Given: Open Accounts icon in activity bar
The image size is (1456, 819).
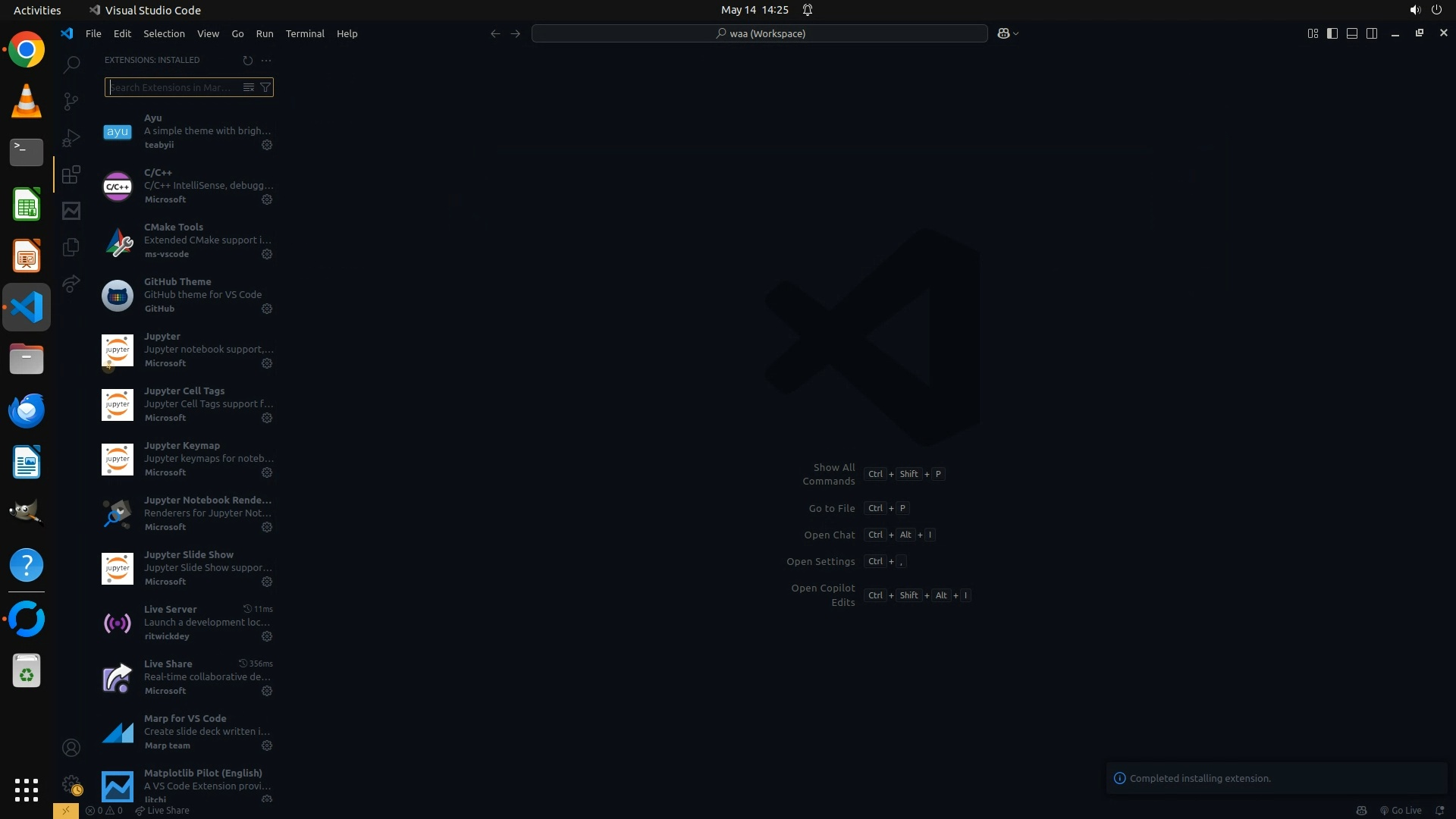Looking at the screenshot, I should coord(71,748).
